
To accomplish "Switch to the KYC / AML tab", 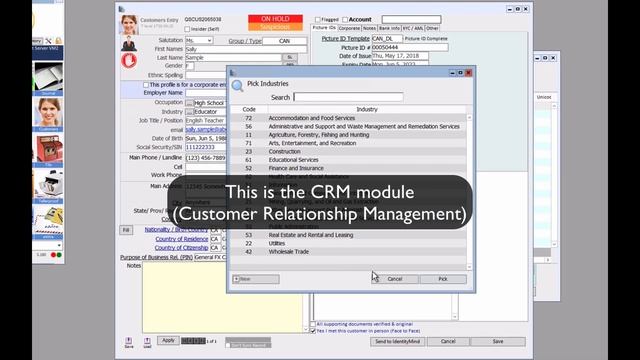I will [x=413, y=28].
